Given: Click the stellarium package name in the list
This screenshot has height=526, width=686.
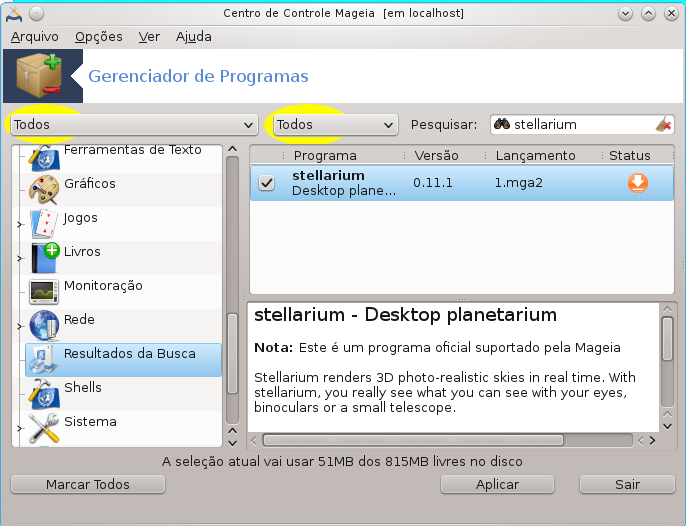Looking at the screenshot, I should (328, 175).
